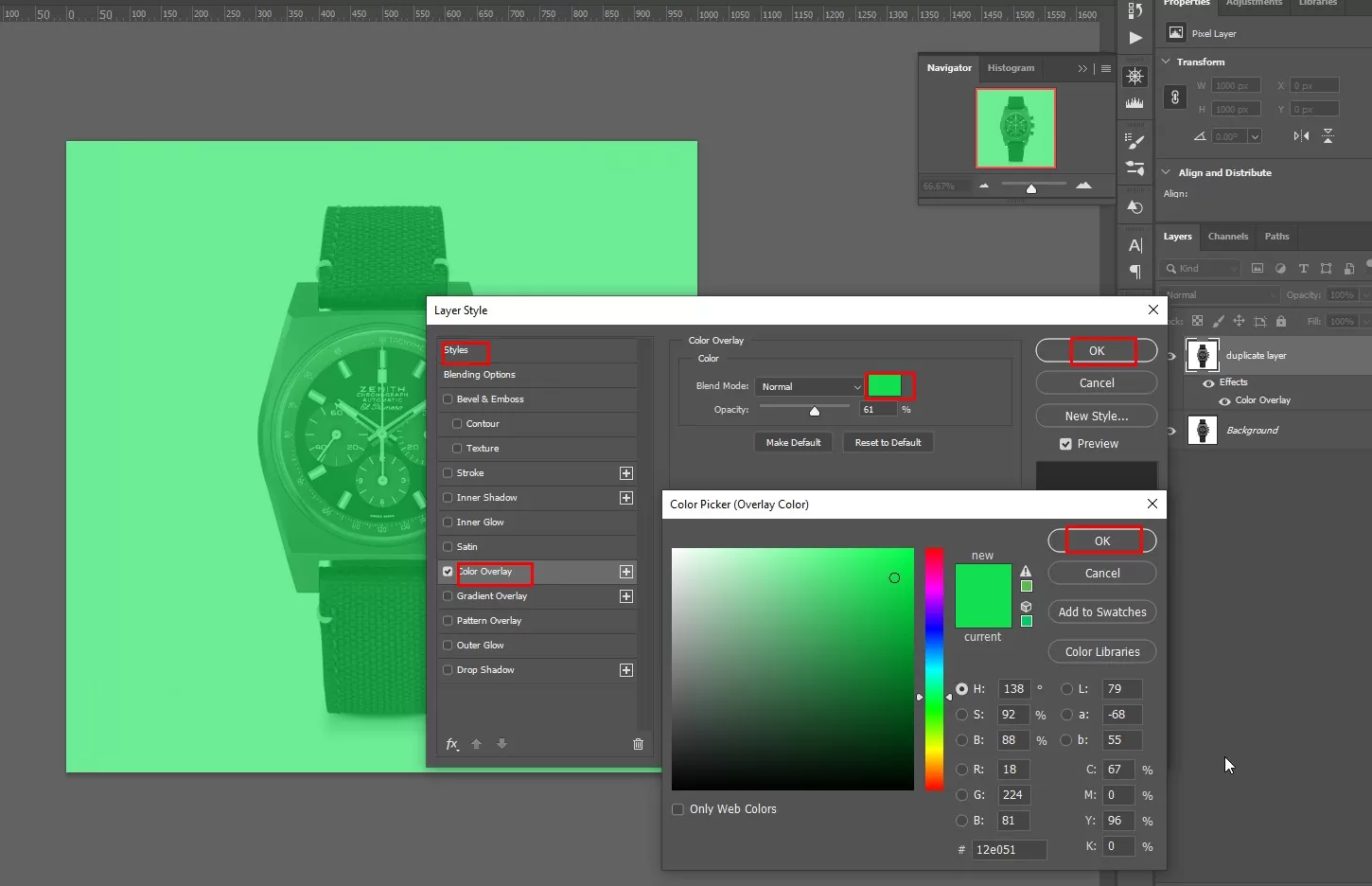Switch to the Paths tab
The width and height of the screenshot is (1372, 886).
pyautogui.click(x=1276, y=237)
